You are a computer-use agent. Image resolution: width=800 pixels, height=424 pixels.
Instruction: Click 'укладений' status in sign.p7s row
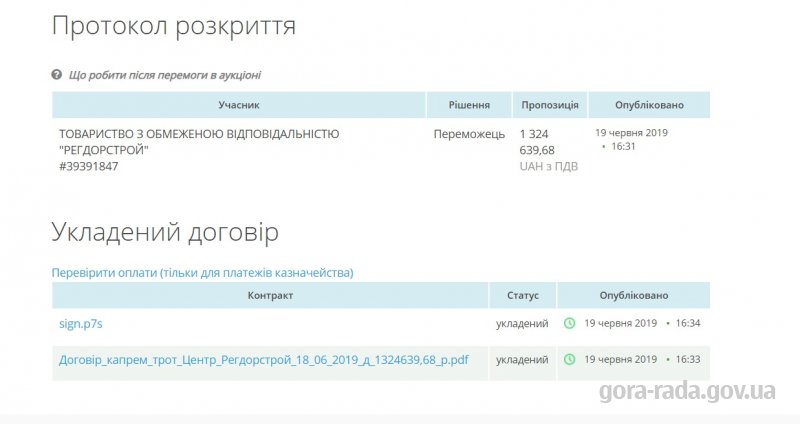click(522, 323)
